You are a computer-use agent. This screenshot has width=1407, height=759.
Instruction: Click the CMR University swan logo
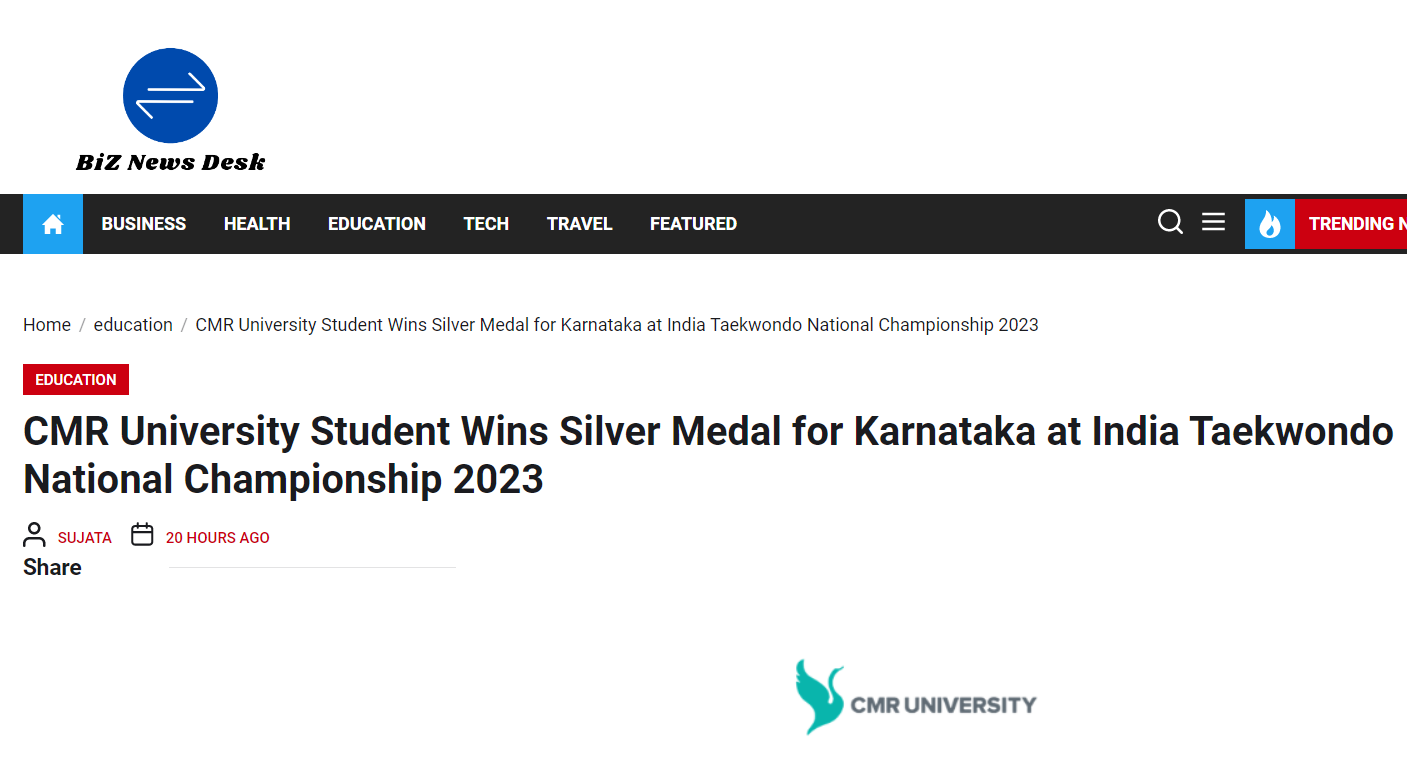(x=818, y=696)
